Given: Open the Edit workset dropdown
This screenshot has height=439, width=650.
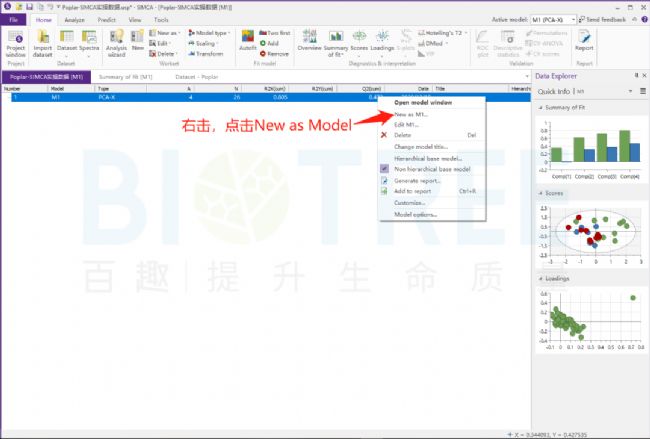Looking at the screenshot, I should pyautogui.click(x=160, y=43).
